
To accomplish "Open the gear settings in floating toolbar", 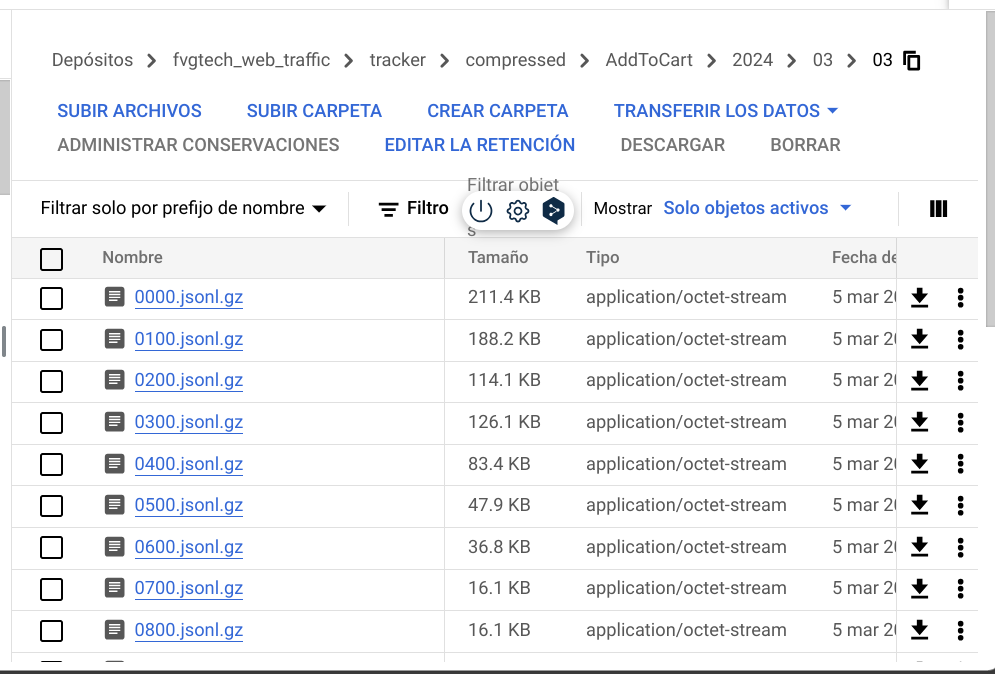I will pos(518,210).
